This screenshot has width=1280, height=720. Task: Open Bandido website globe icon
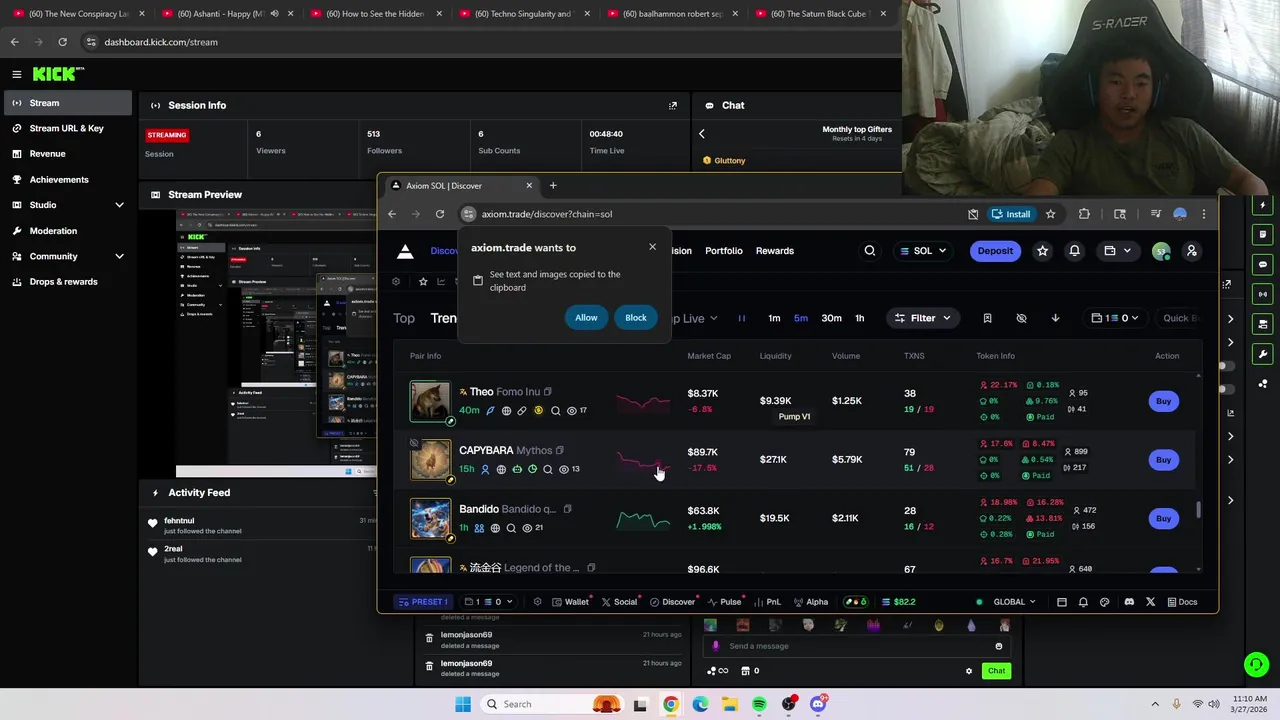(495, 528)
